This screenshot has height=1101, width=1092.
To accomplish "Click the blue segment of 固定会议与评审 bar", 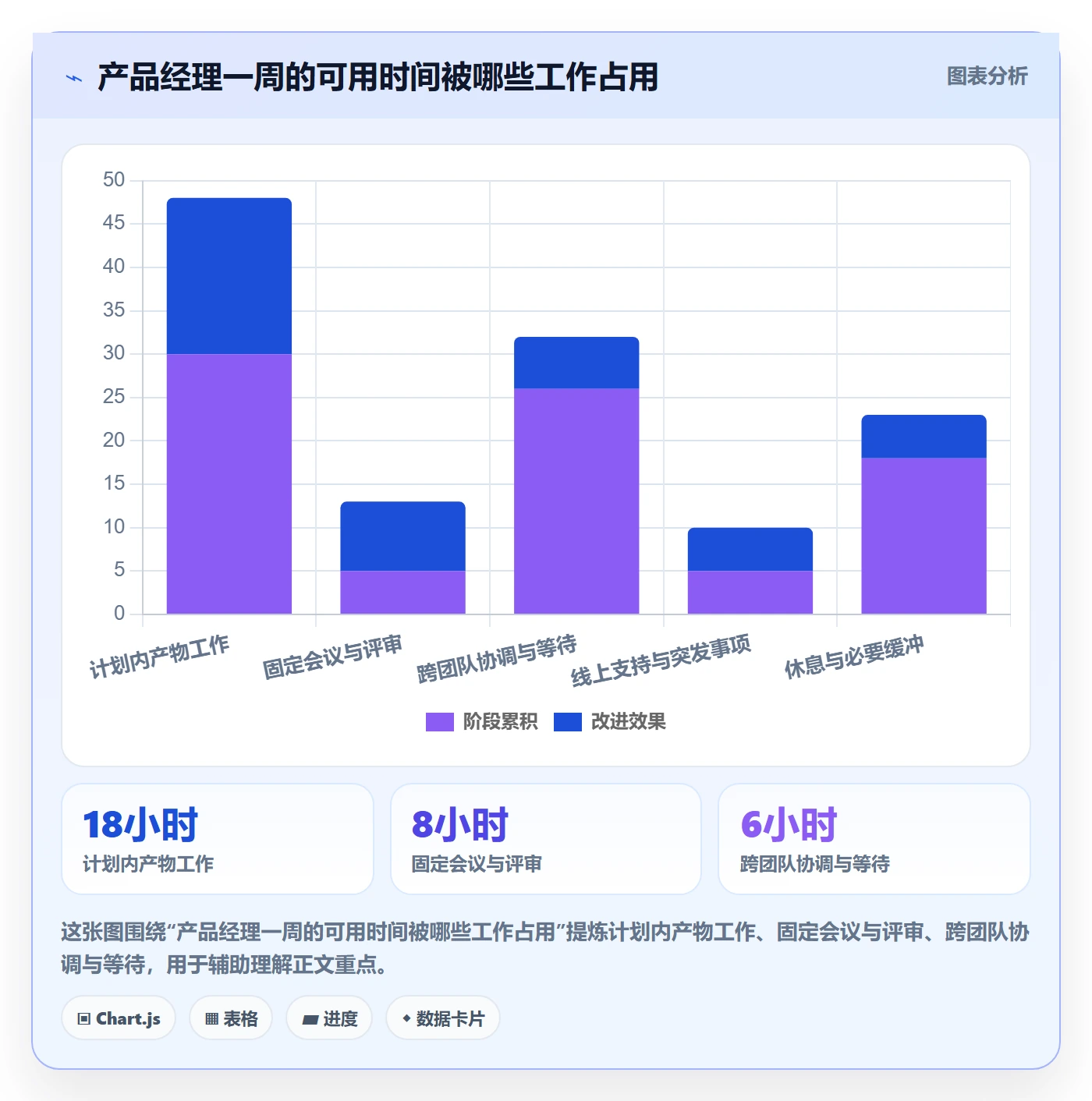I will click(x=402, y=536).
